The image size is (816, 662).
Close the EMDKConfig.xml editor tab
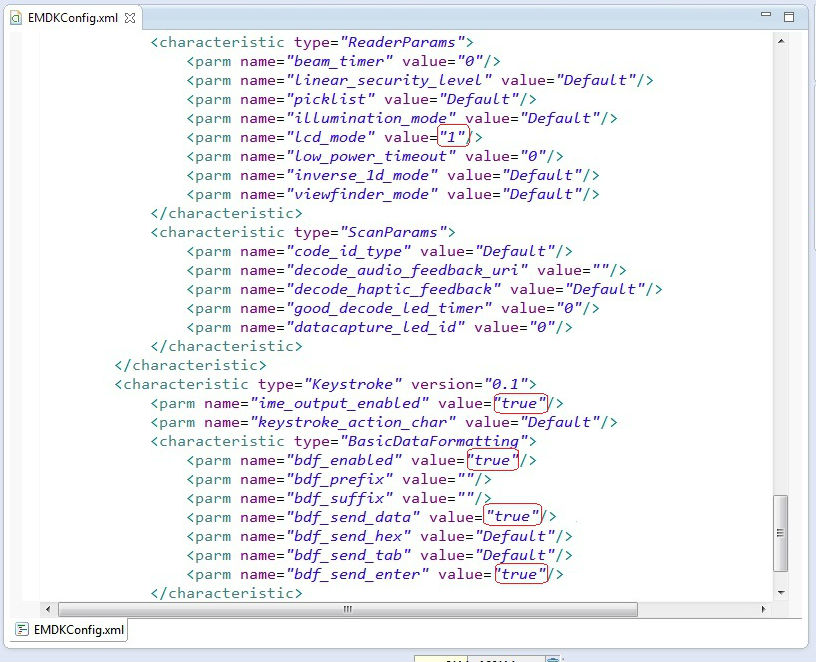click(x=130, y=17)
